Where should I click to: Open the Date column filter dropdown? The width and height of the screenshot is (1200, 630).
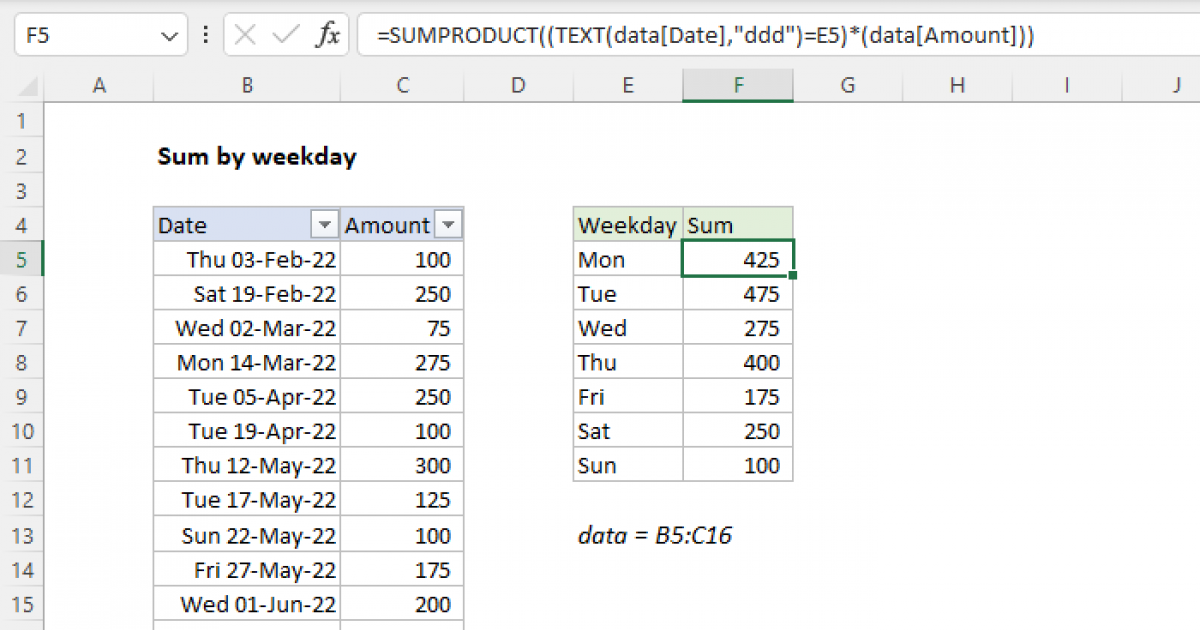[x=324, y=225]
